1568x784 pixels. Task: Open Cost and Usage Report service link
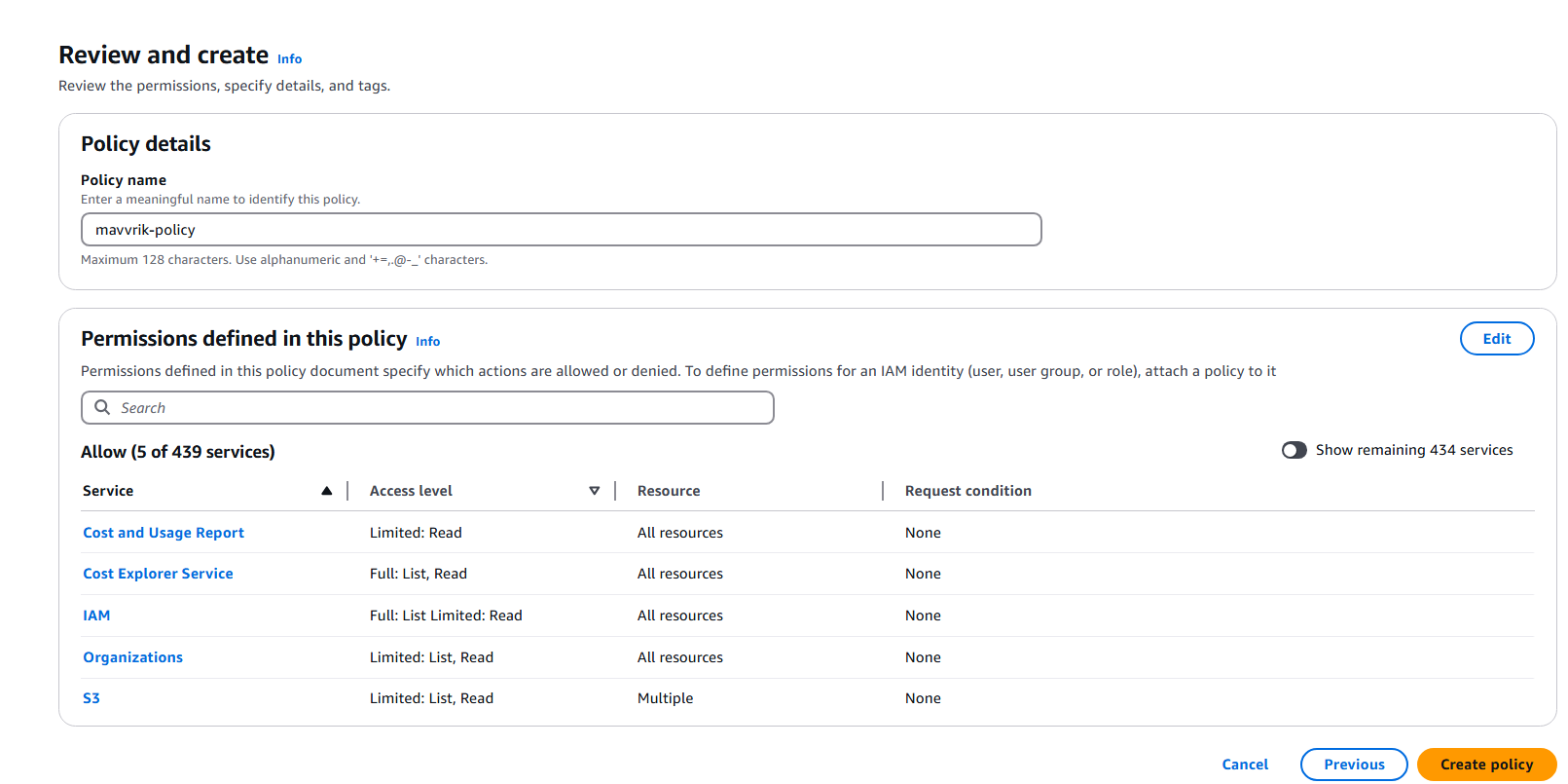click(x=164, y=533)
